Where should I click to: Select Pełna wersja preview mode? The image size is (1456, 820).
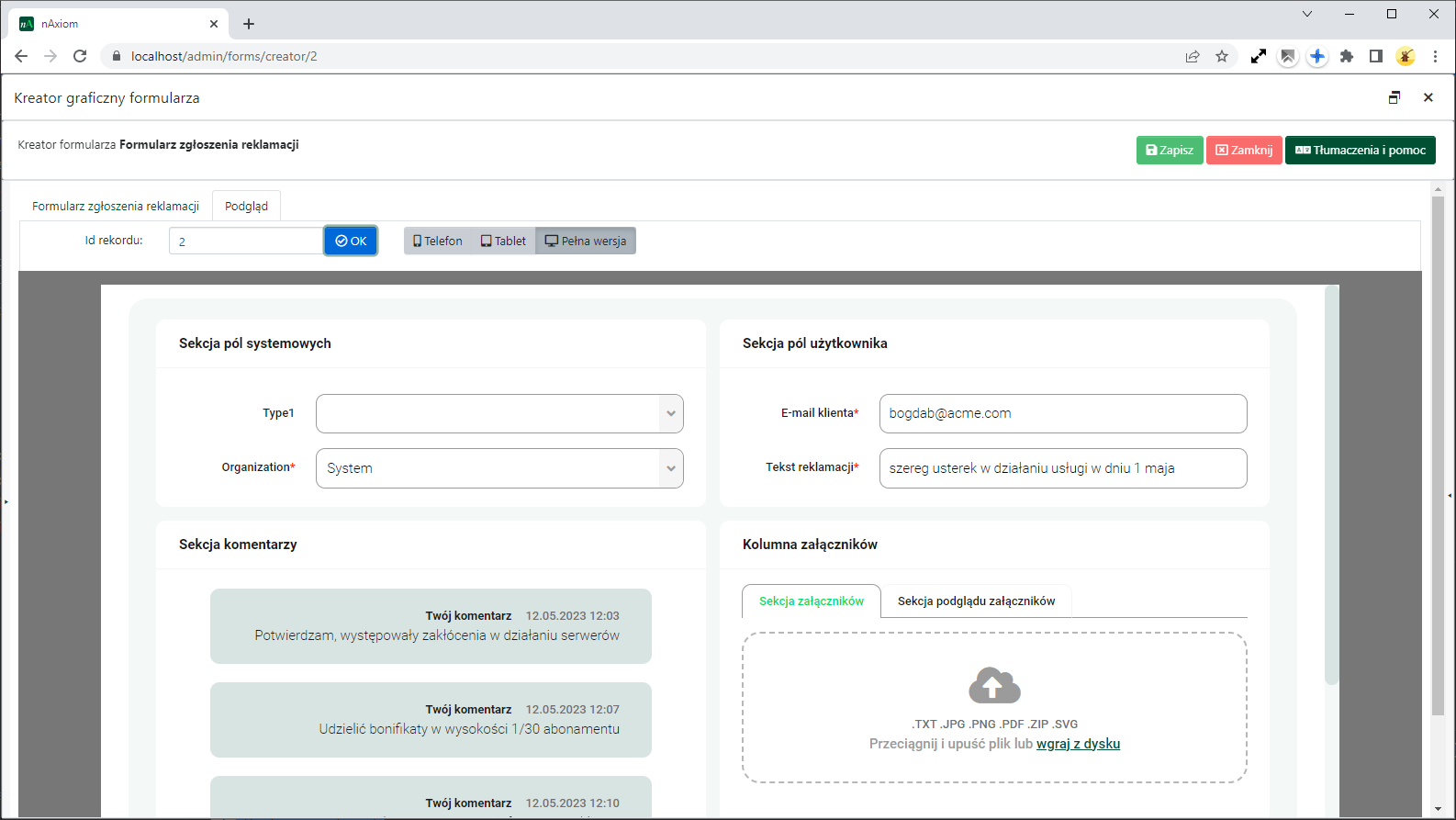(586, 241)
